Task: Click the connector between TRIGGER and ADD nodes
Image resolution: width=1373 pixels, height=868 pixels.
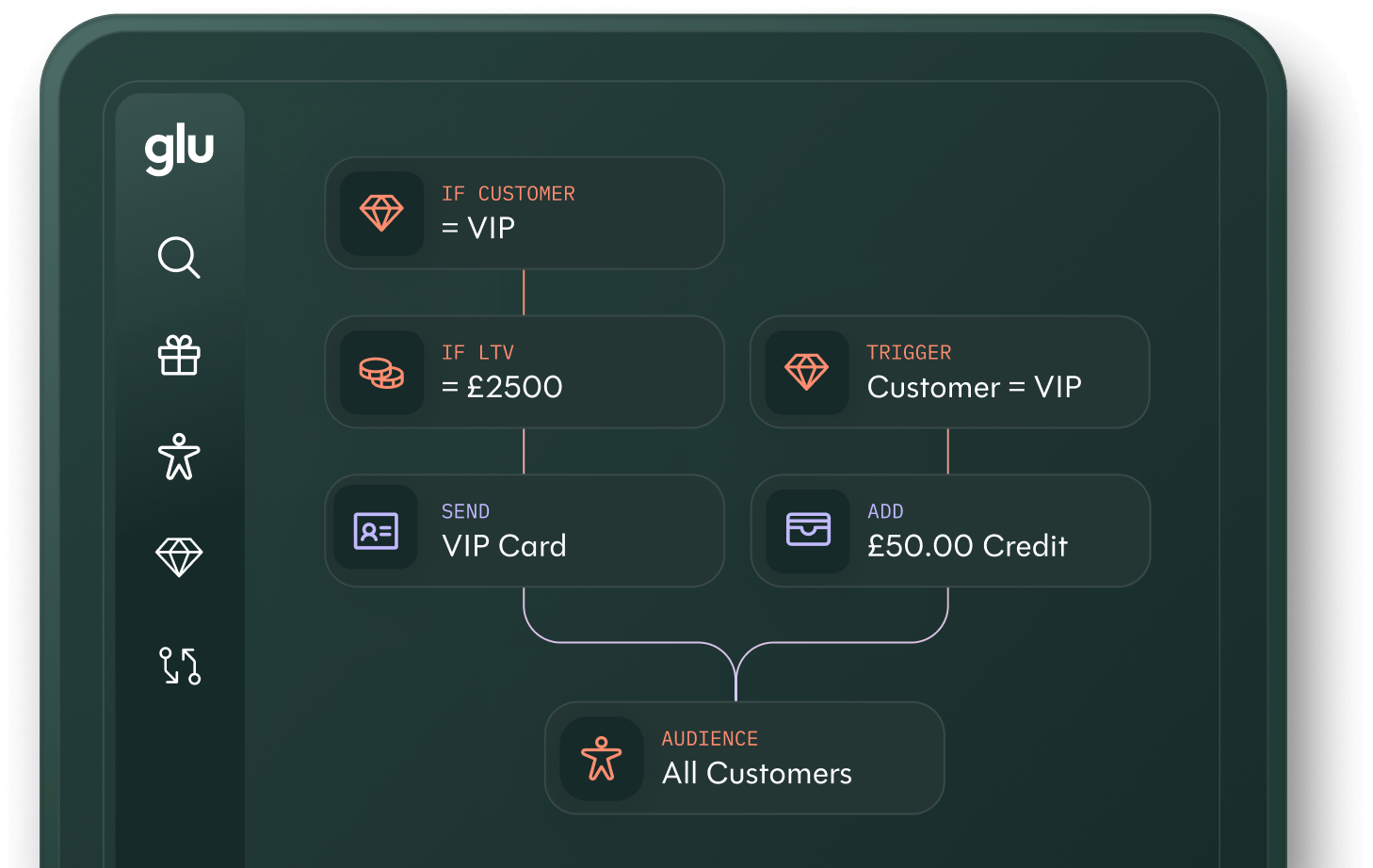Action: (948, 452)
